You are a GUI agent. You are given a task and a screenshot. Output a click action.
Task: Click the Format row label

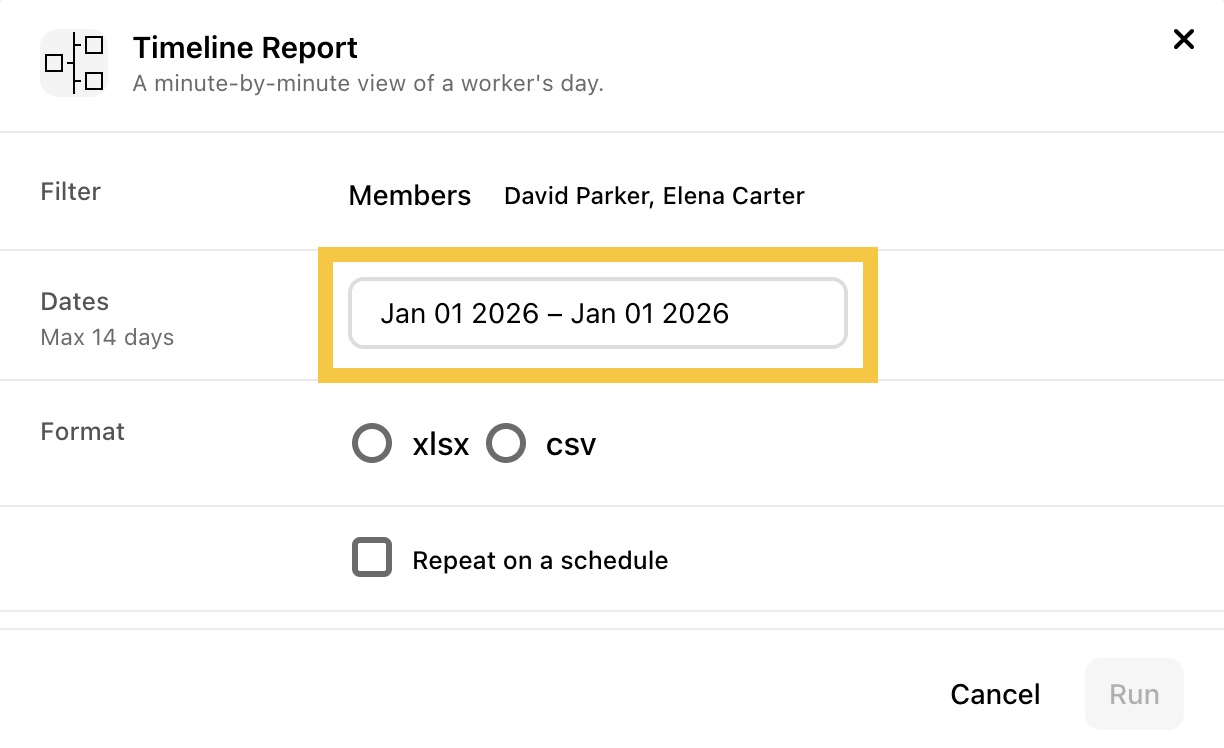(83, 432)
